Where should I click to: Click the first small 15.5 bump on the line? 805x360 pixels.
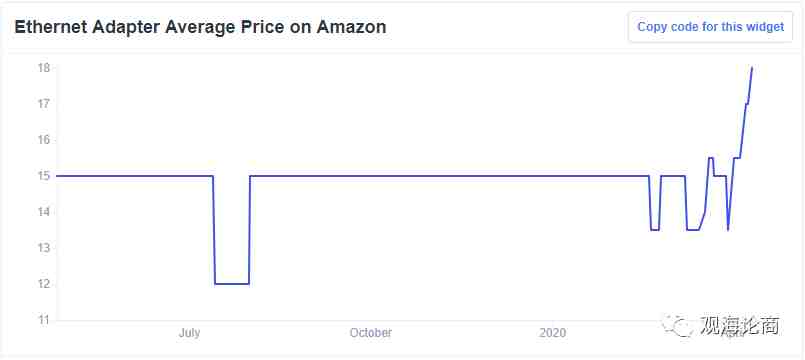pos(711,158)
